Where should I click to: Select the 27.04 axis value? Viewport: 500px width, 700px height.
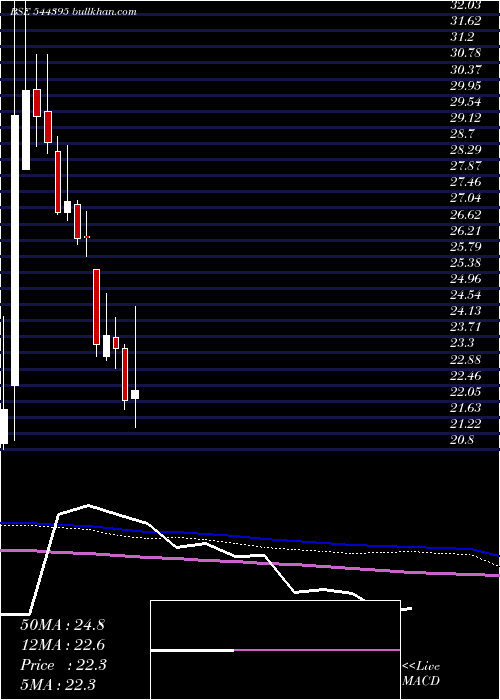pyautogui.click(x=467, y=198)
